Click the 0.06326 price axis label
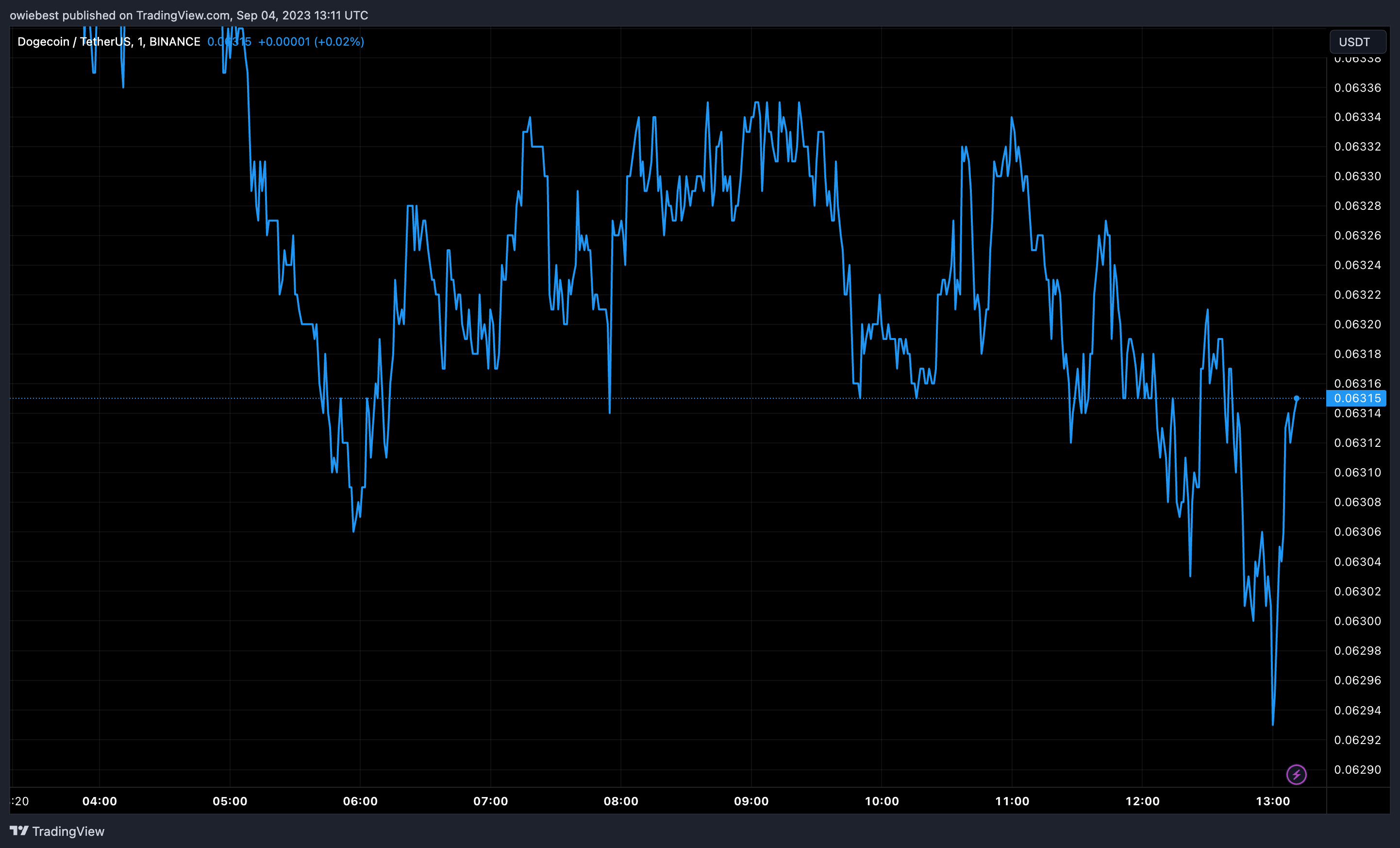1400x848 pixels. (x=1357, y=235)
